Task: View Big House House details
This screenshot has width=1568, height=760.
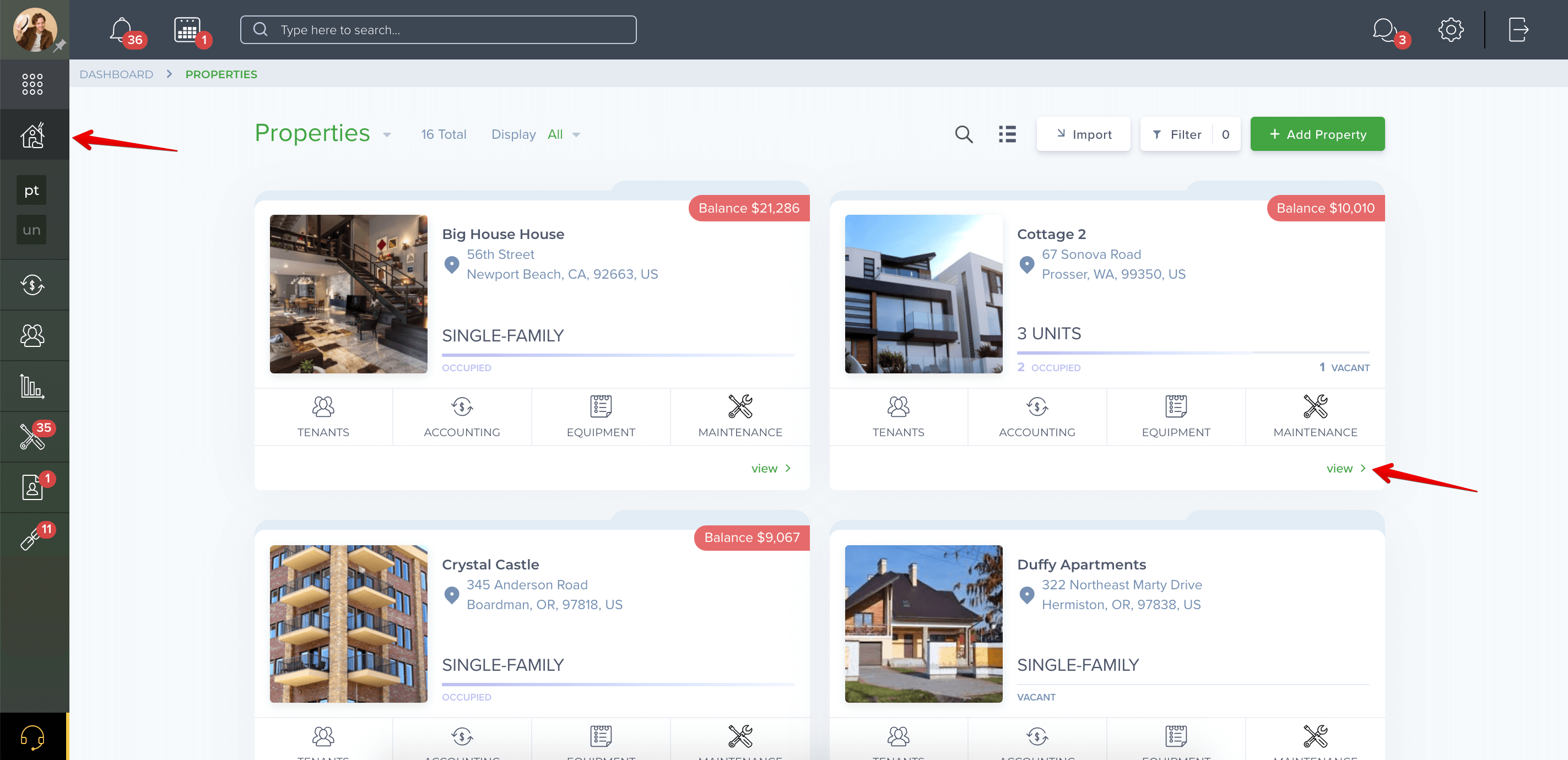Action: click(x=771, y=468)
